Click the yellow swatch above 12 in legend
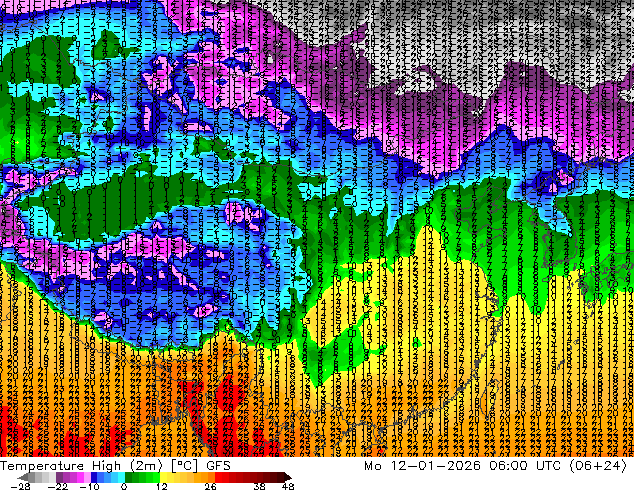The width and height of the screenshot is (634, 490). click(x=163, y=477)
